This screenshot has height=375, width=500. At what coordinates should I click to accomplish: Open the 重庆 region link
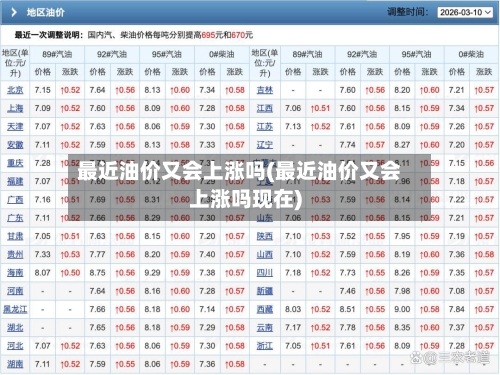point(15,163)
